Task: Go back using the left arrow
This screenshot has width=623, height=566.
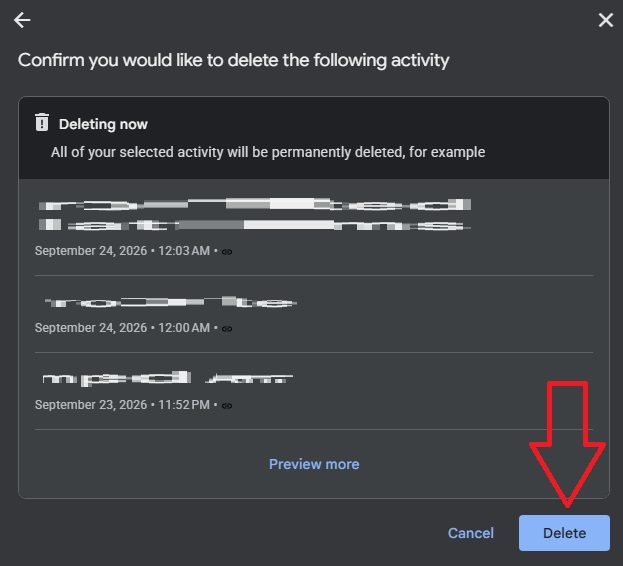Action: click(22, 20)
